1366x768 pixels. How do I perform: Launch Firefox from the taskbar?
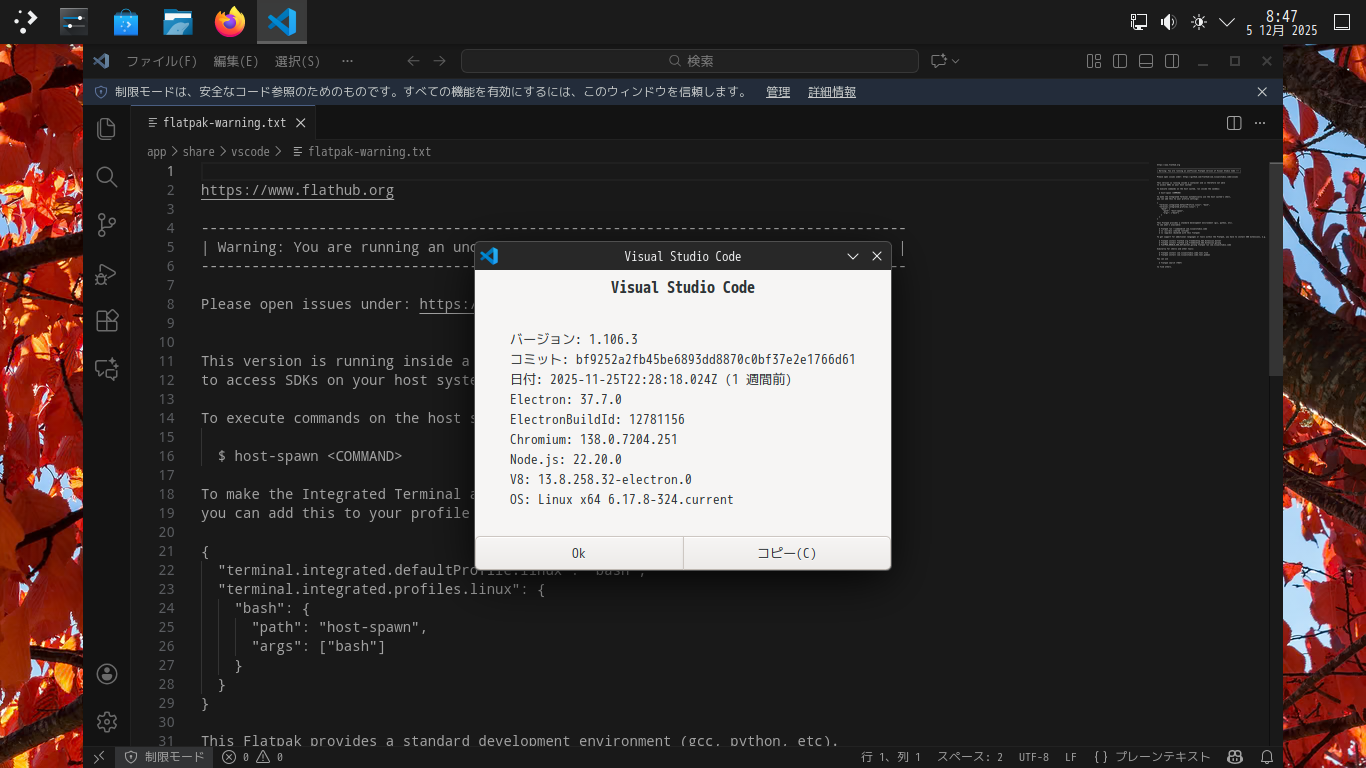click(230, 21)
